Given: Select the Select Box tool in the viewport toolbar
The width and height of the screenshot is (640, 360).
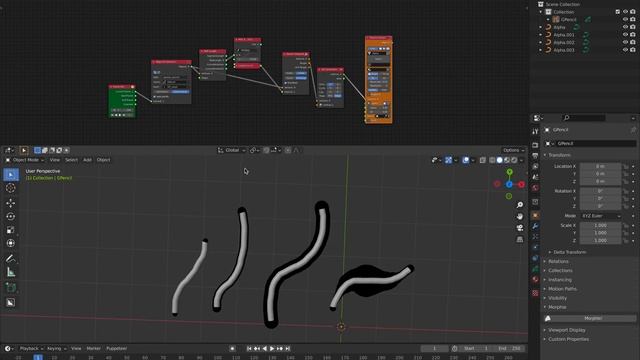Looking at the screenshot, I should pos(11,175).
